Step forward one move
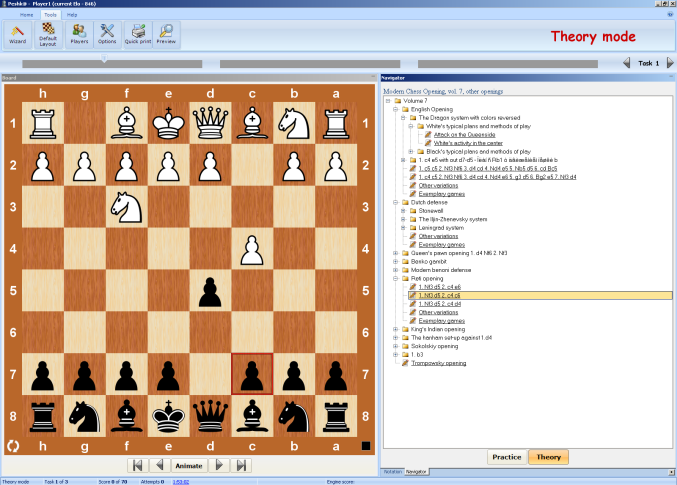The height and width of the screenshot is (485, 677). [x=219, y=465]
